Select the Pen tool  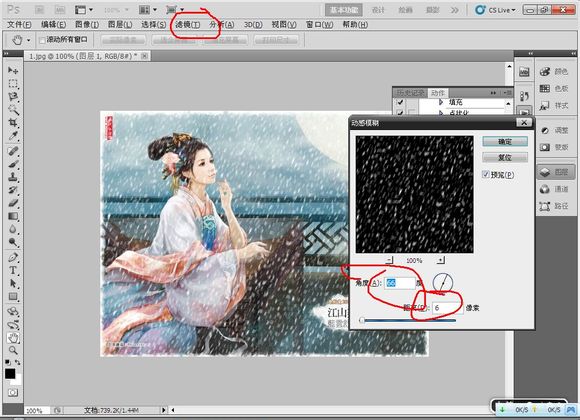tap(13, 257)
